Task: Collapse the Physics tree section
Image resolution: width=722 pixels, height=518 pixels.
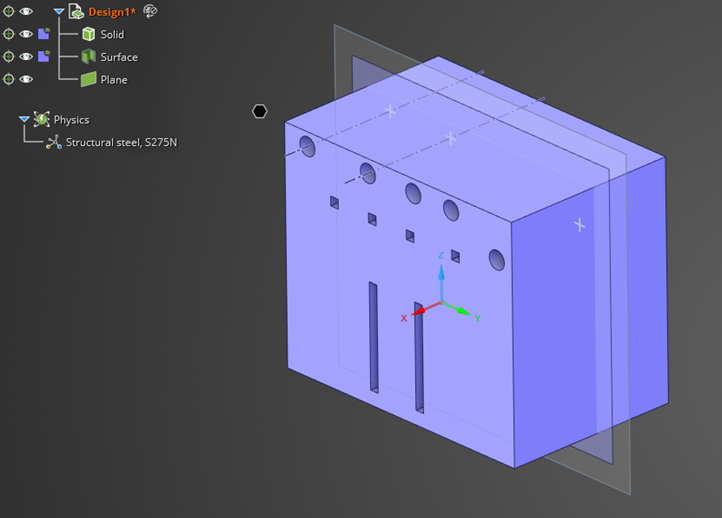Action: coord(24,120)
